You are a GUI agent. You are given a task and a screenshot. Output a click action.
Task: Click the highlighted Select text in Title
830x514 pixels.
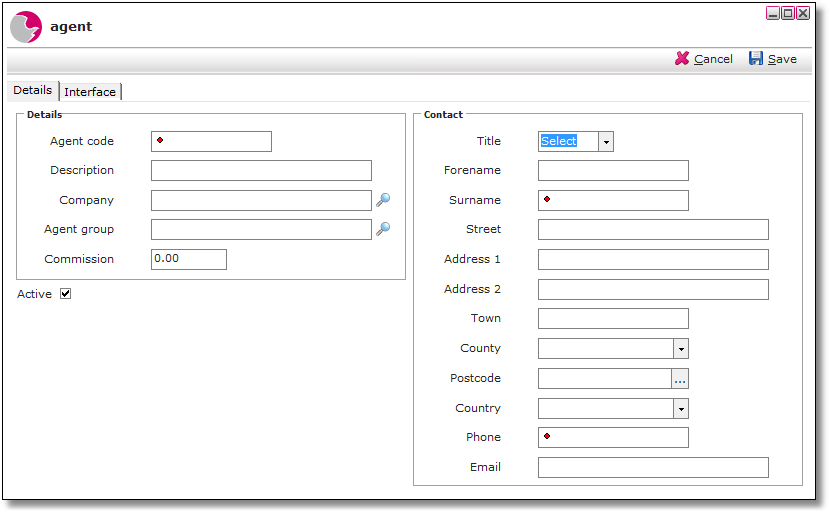[x=558, y=141]
